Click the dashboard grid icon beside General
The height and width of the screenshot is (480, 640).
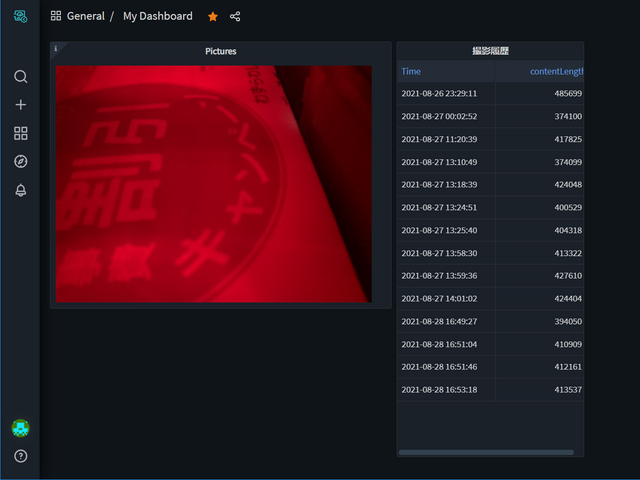[x=56, y=17]
